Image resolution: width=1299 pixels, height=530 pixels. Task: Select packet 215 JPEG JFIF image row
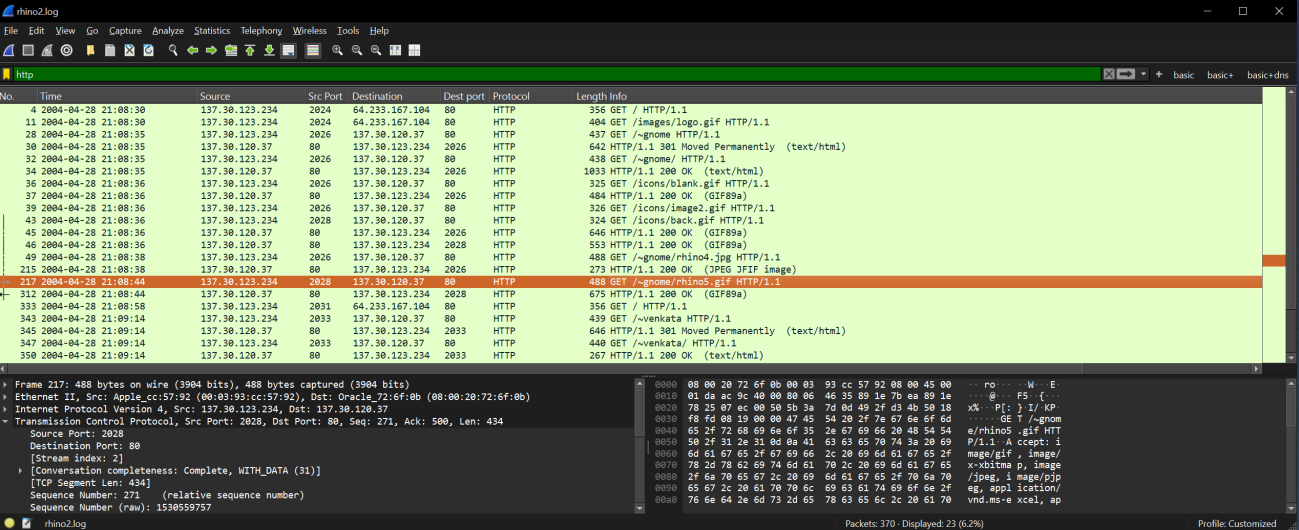[630, 270]
